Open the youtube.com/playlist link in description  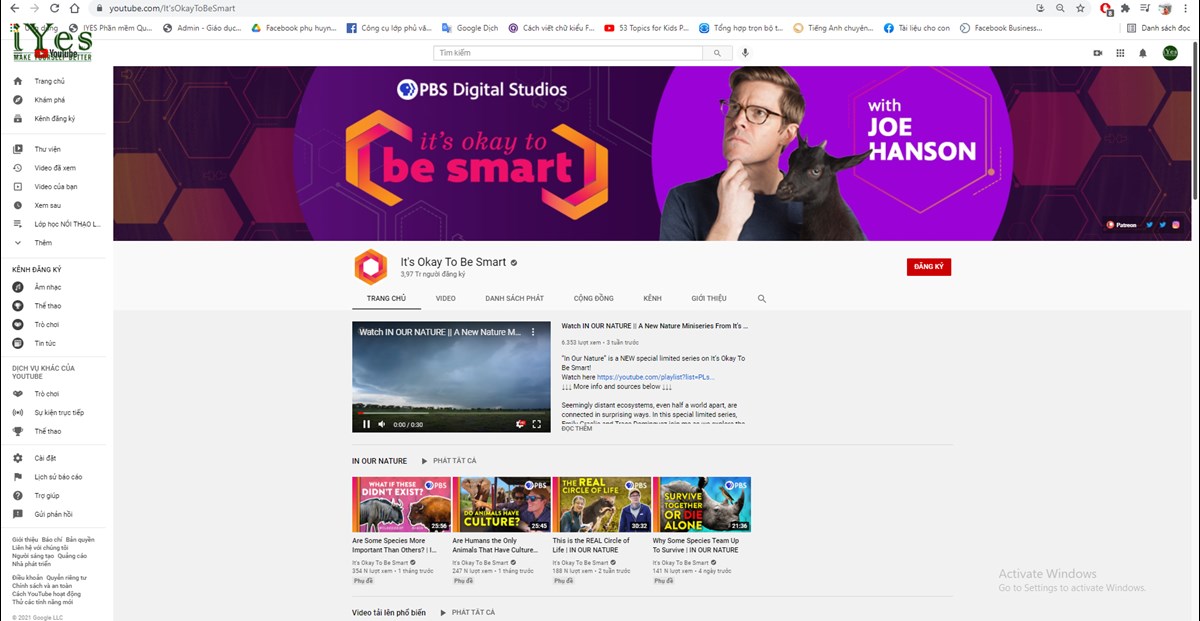[656, 377]
